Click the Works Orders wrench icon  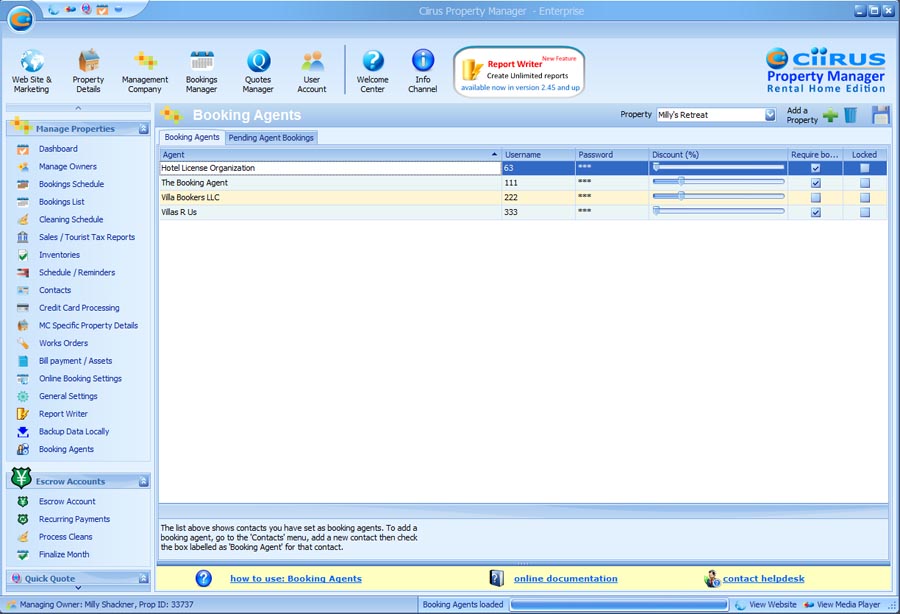(23, 344)
